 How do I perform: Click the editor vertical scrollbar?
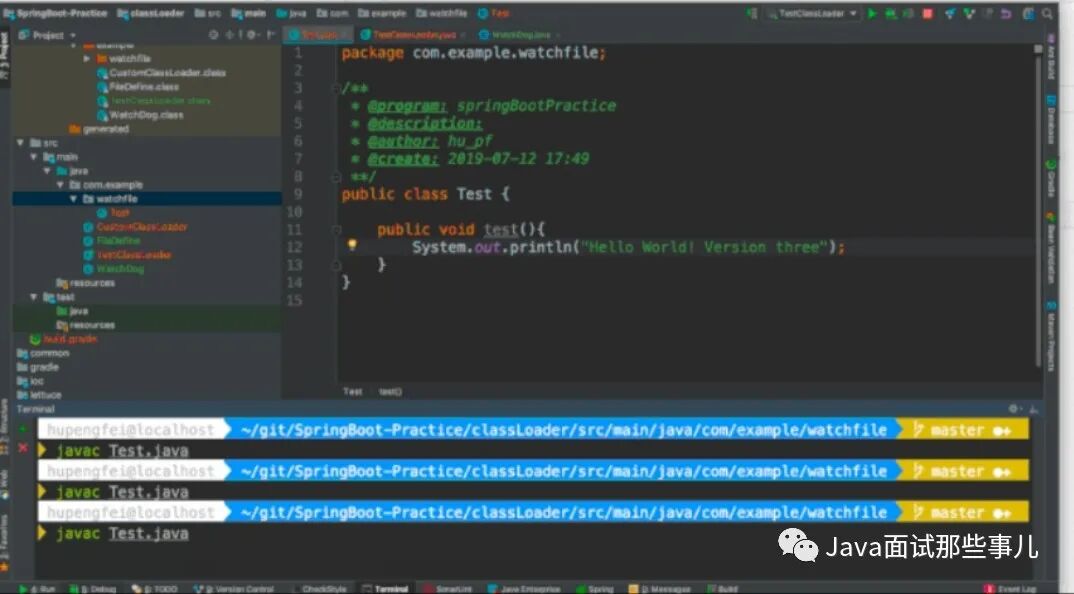point(1038,212)
